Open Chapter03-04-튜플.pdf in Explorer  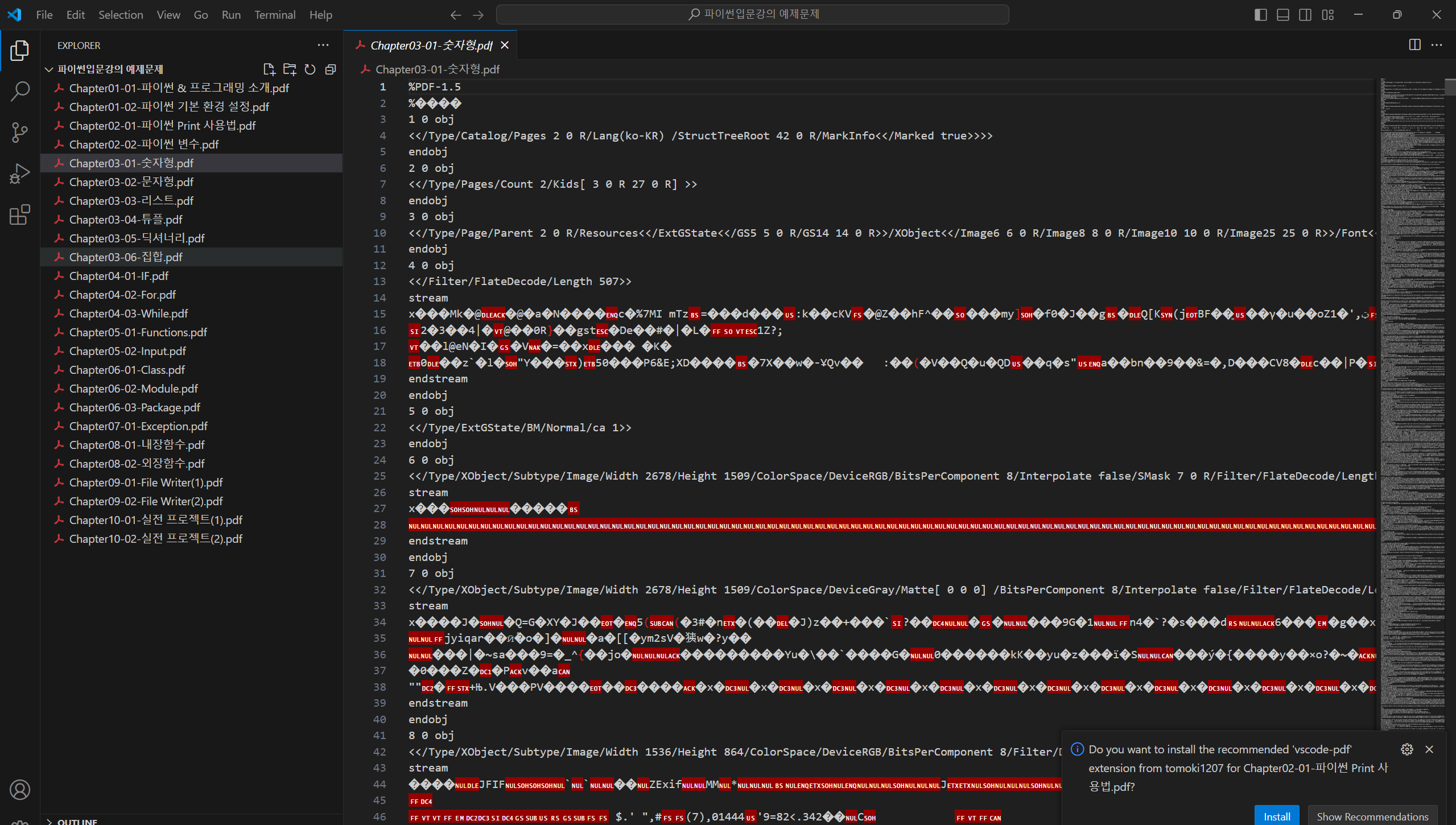192,220
